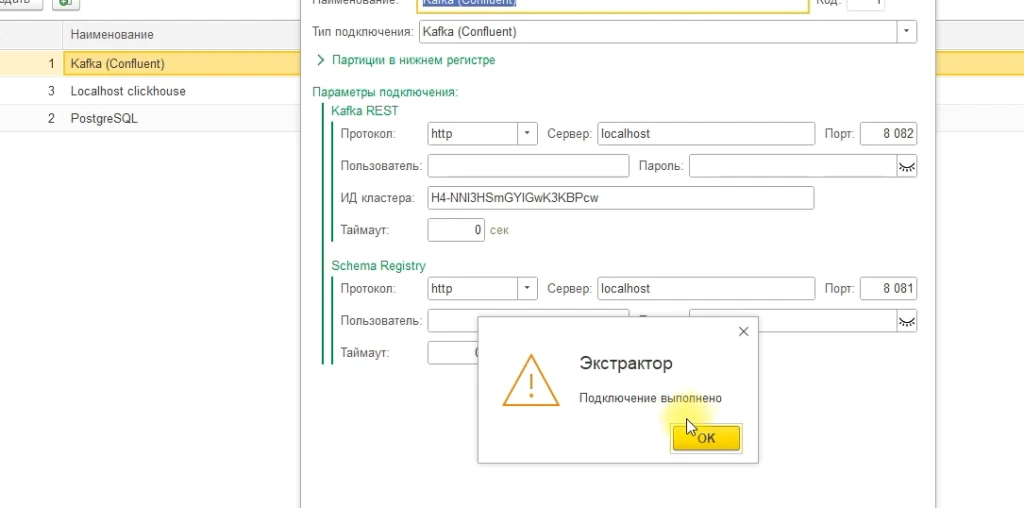This screenshot has height=508, width=1024.
Task: Expand Партиции в нижнем регистре section
Action: click(321, 60)
